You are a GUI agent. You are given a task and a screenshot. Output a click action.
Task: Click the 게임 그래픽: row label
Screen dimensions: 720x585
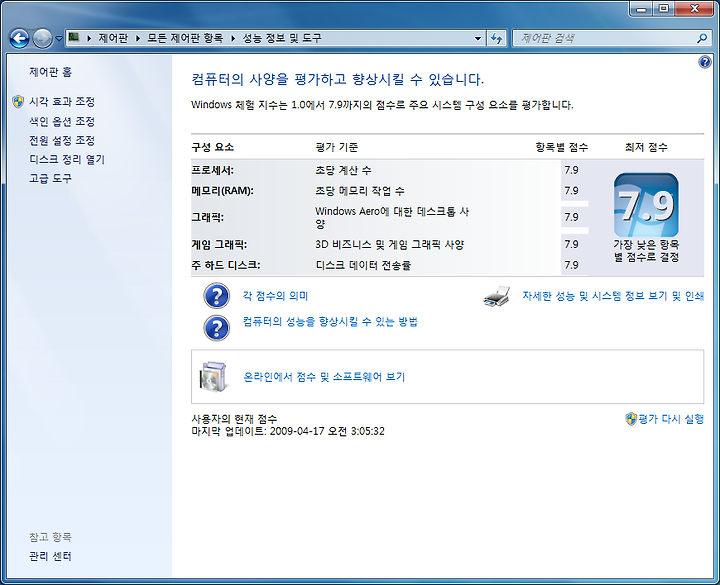(x=219, y=244)
